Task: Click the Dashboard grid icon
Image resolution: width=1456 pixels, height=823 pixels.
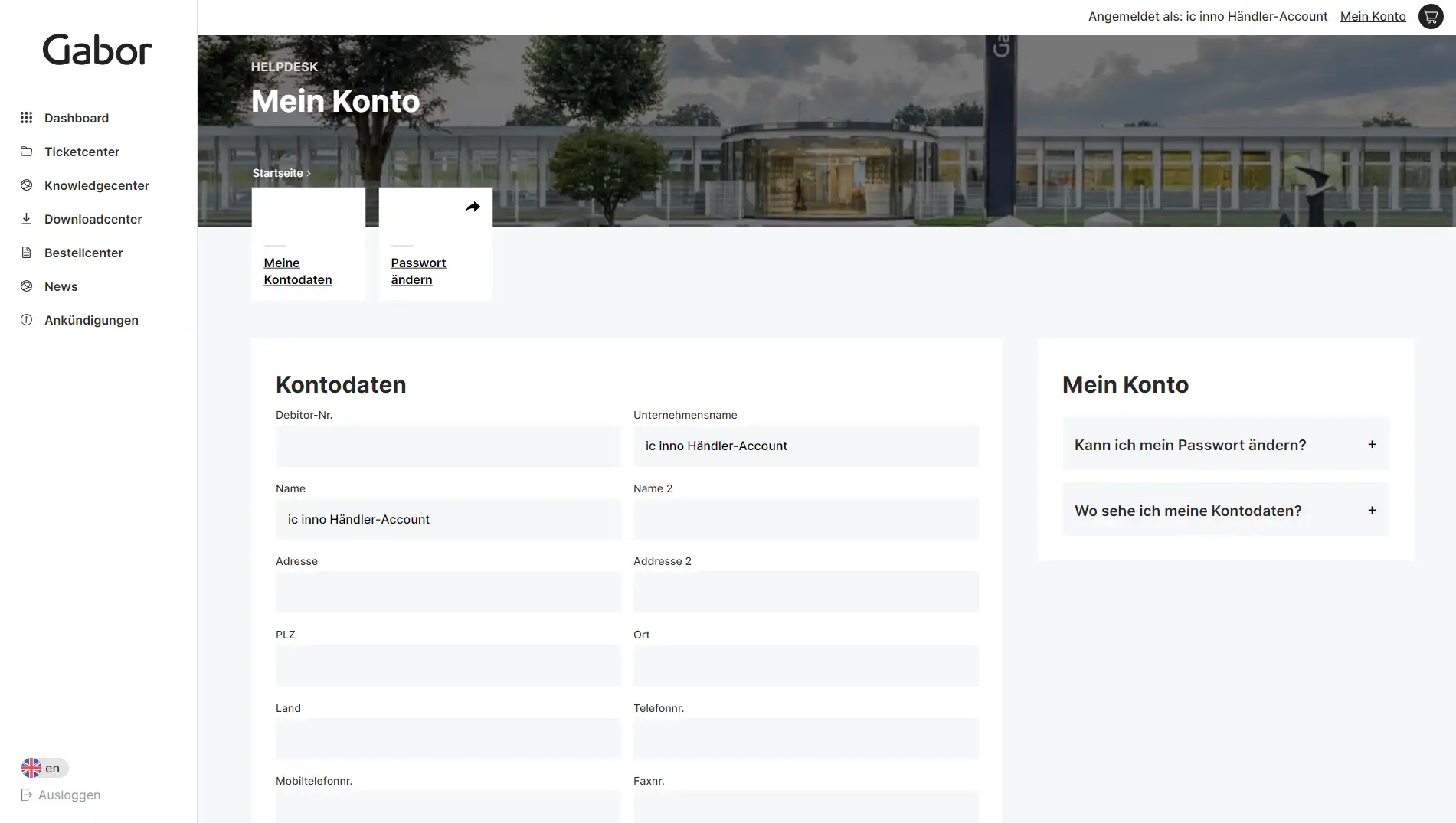Action: pyautogui.click(x=26, y=118)
